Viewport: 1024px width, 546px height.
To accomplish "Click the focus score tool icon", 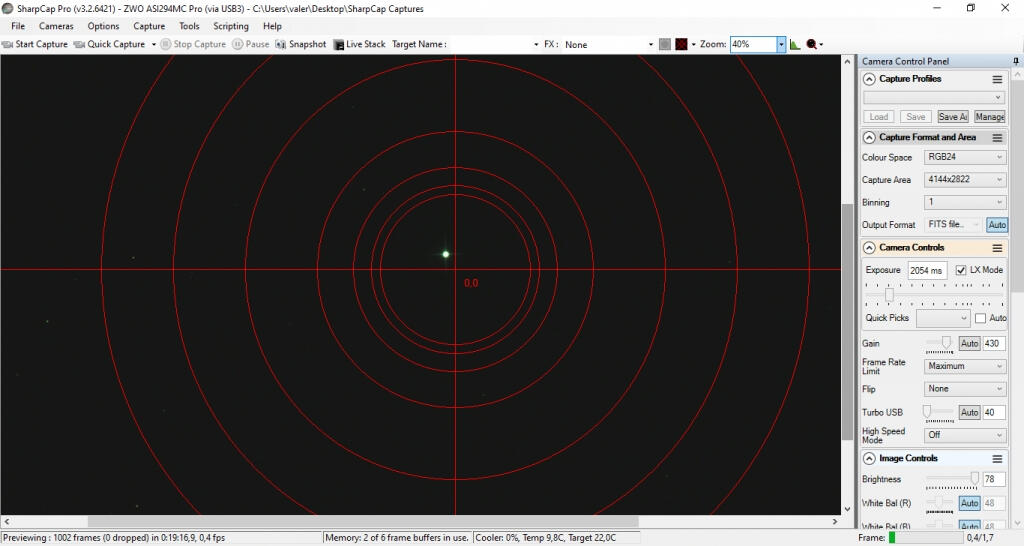I will point(812,44).
